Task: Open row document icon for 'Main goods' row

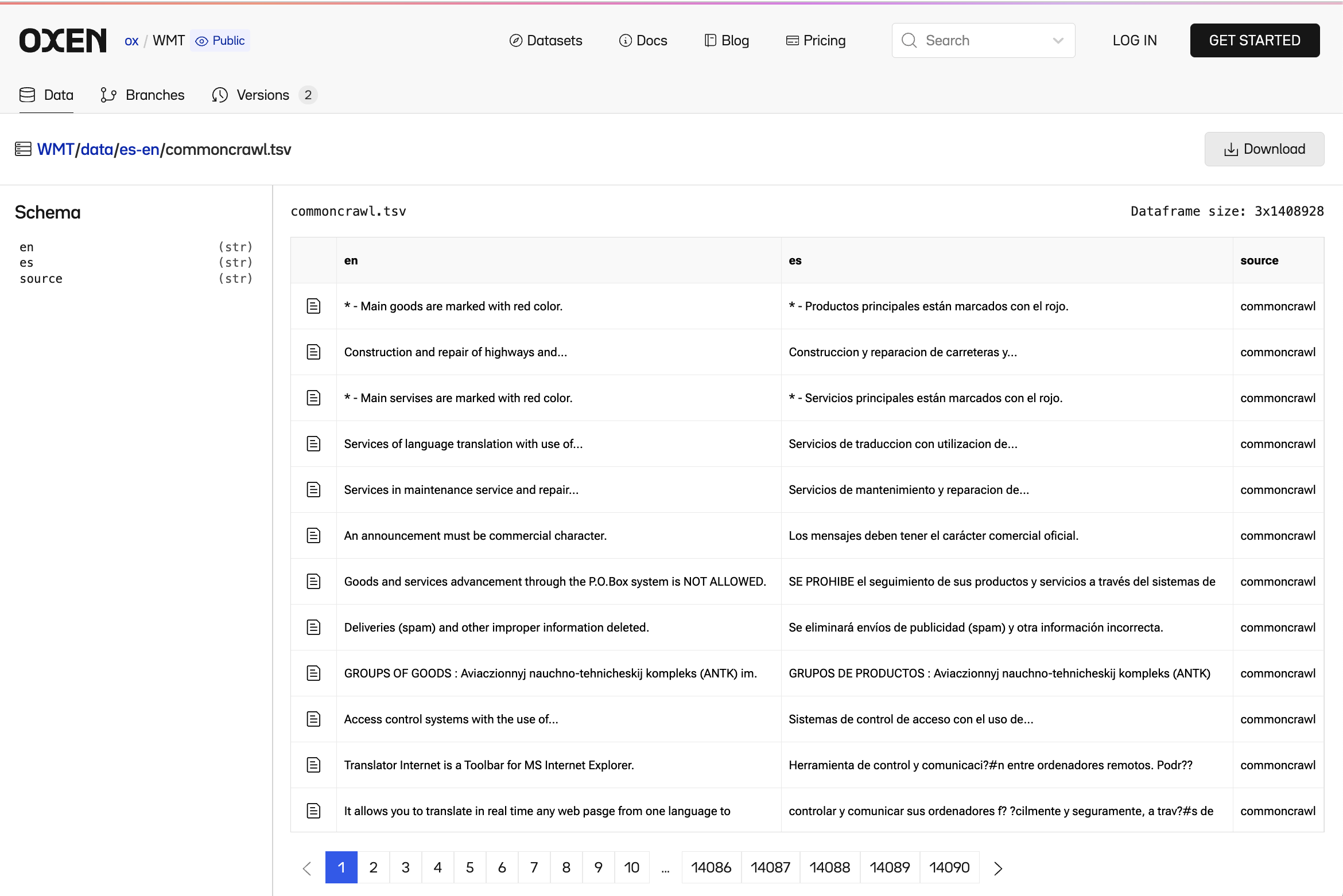Action: pos(313,306)
